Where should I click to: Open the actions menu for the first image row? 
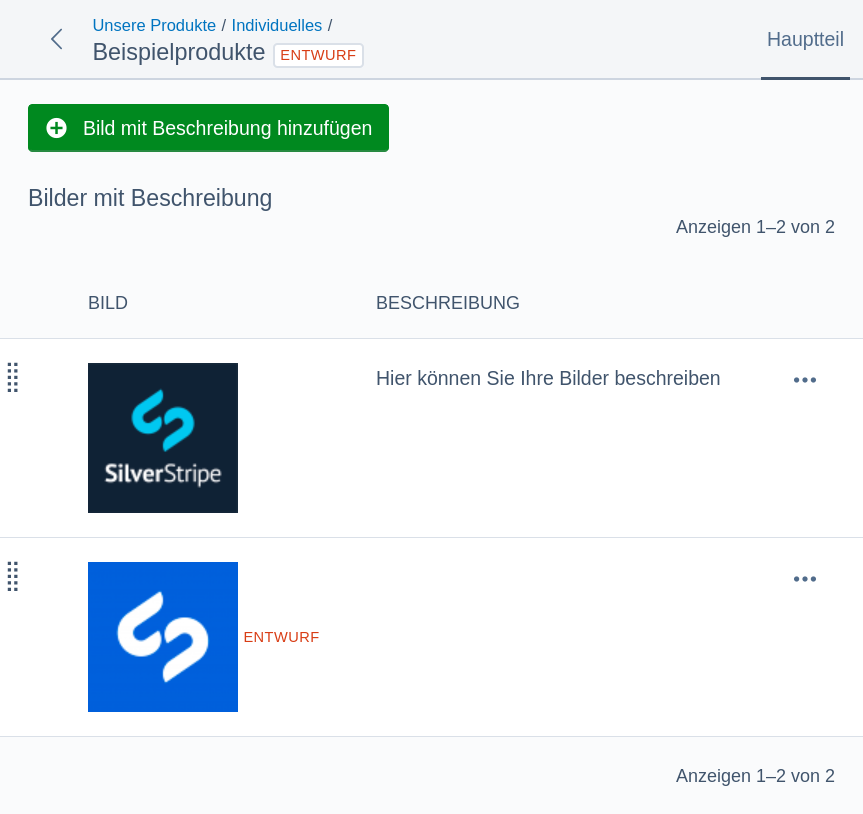(x=805, y=380)
